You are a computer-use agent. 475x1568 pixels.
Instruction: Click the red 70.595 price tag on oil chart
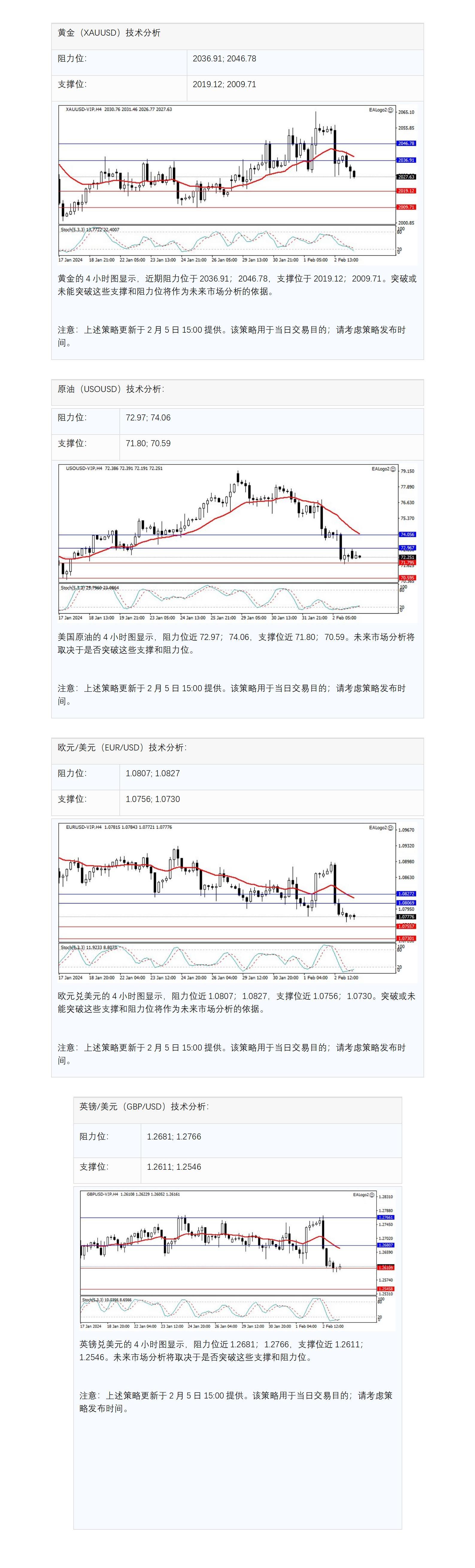407,578
